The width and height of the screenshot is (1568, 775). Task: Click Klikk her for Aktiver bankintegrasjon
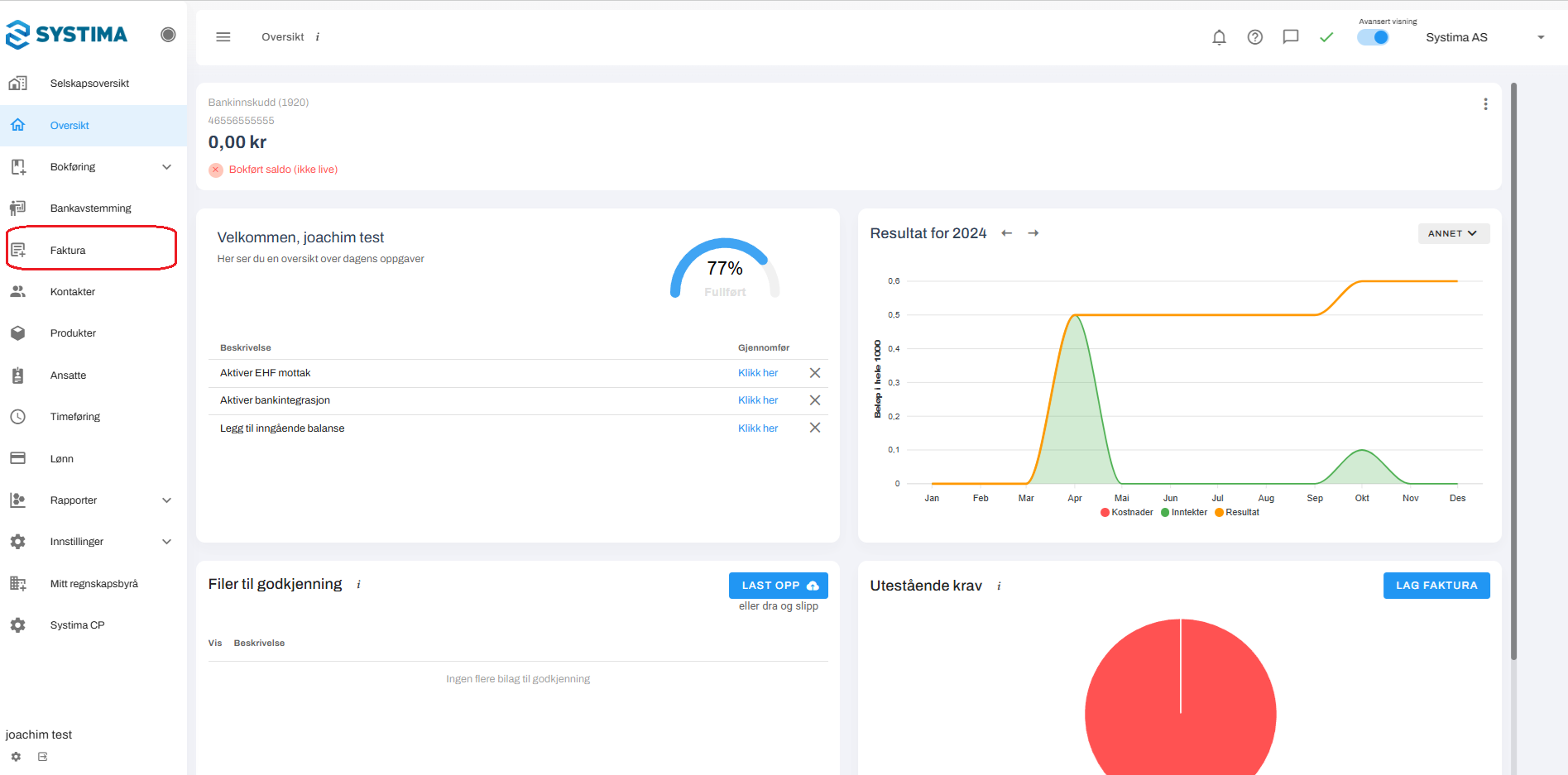[x=758, y=400]
